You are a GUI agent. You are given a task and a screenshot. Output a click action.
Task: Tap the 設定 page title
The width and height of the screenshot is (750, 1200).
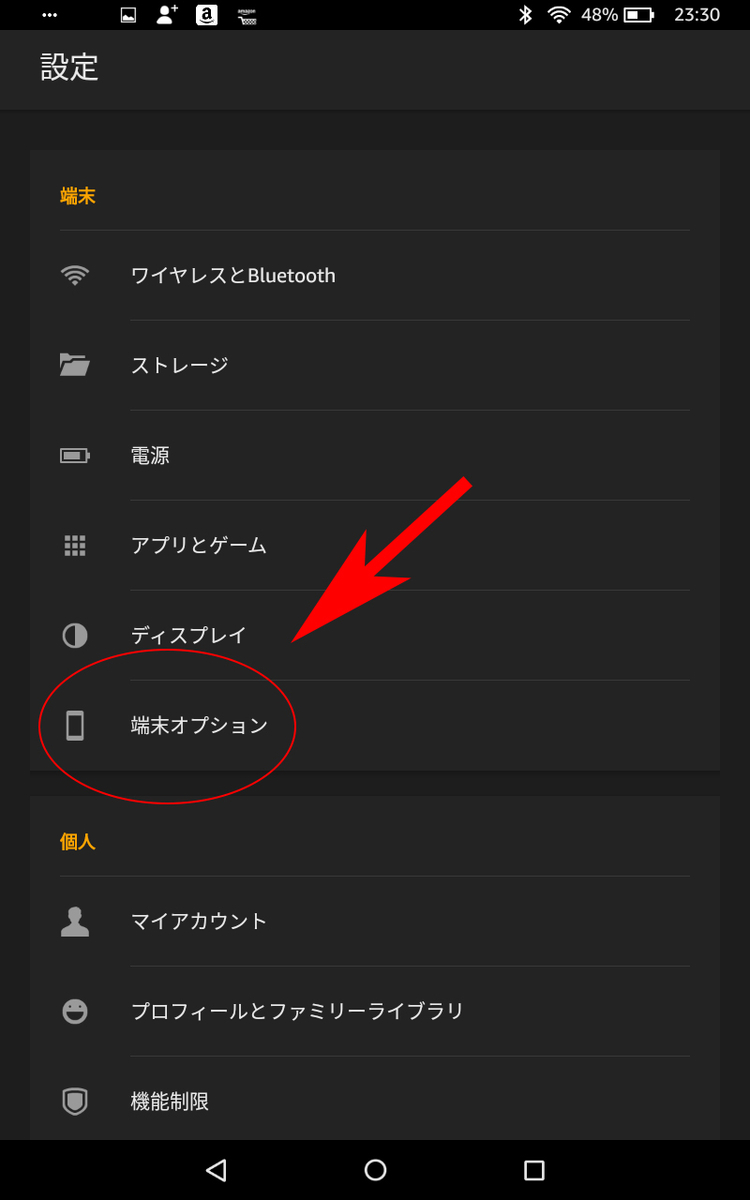(69, 67)
